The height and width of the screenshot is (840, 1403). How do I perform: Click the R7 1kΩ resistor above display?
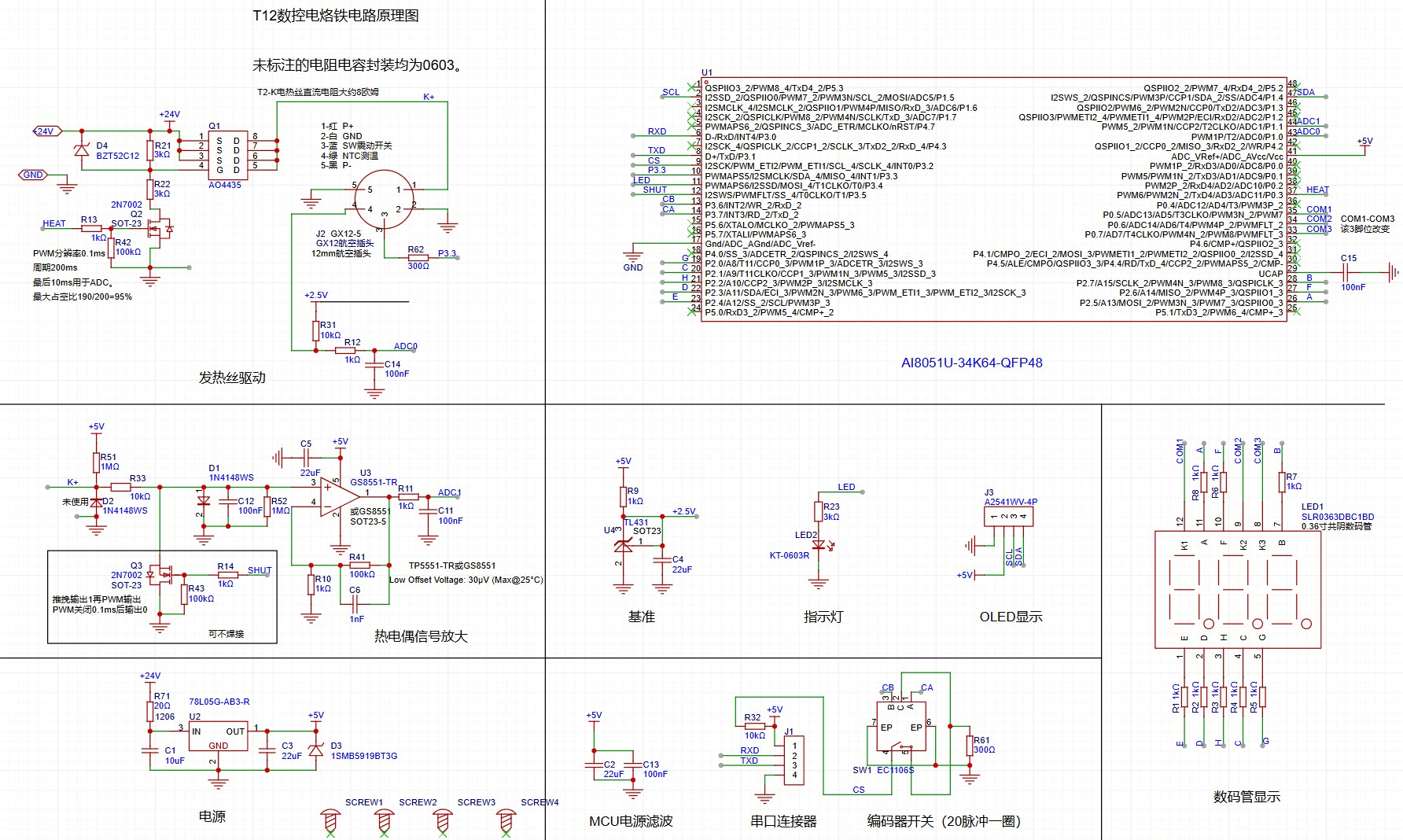[1282, 481]
